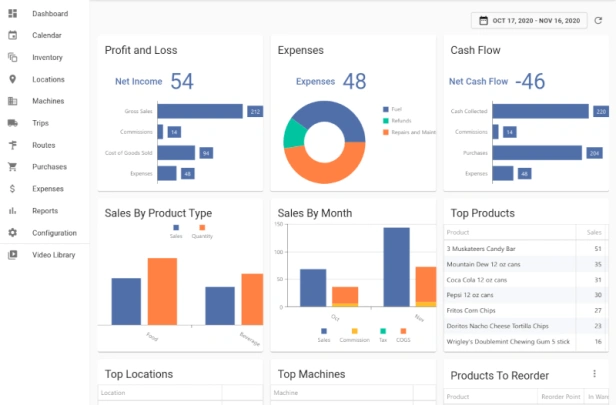Open the date range picker Oct 17 - Nov 16
The image size is (616, 405).
(528, 20)
